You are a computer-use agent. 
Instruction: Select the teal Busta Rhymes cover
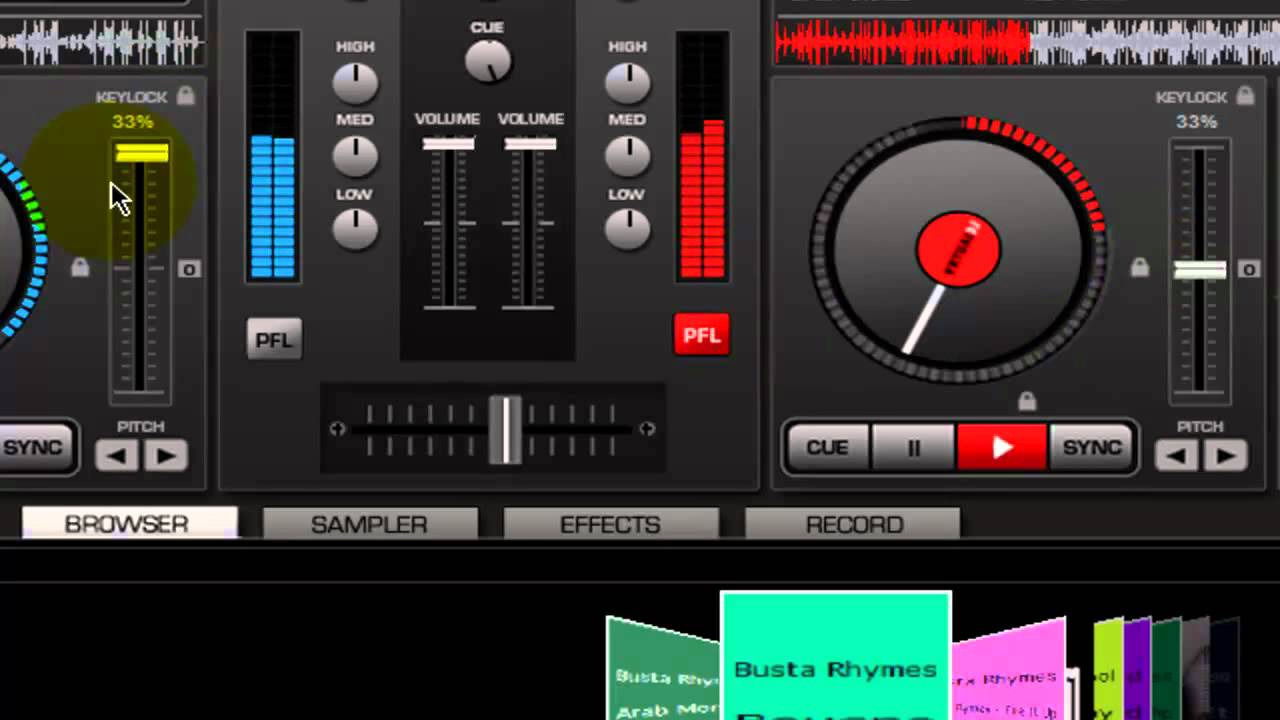pyautogui.click(x=835, y=656)
